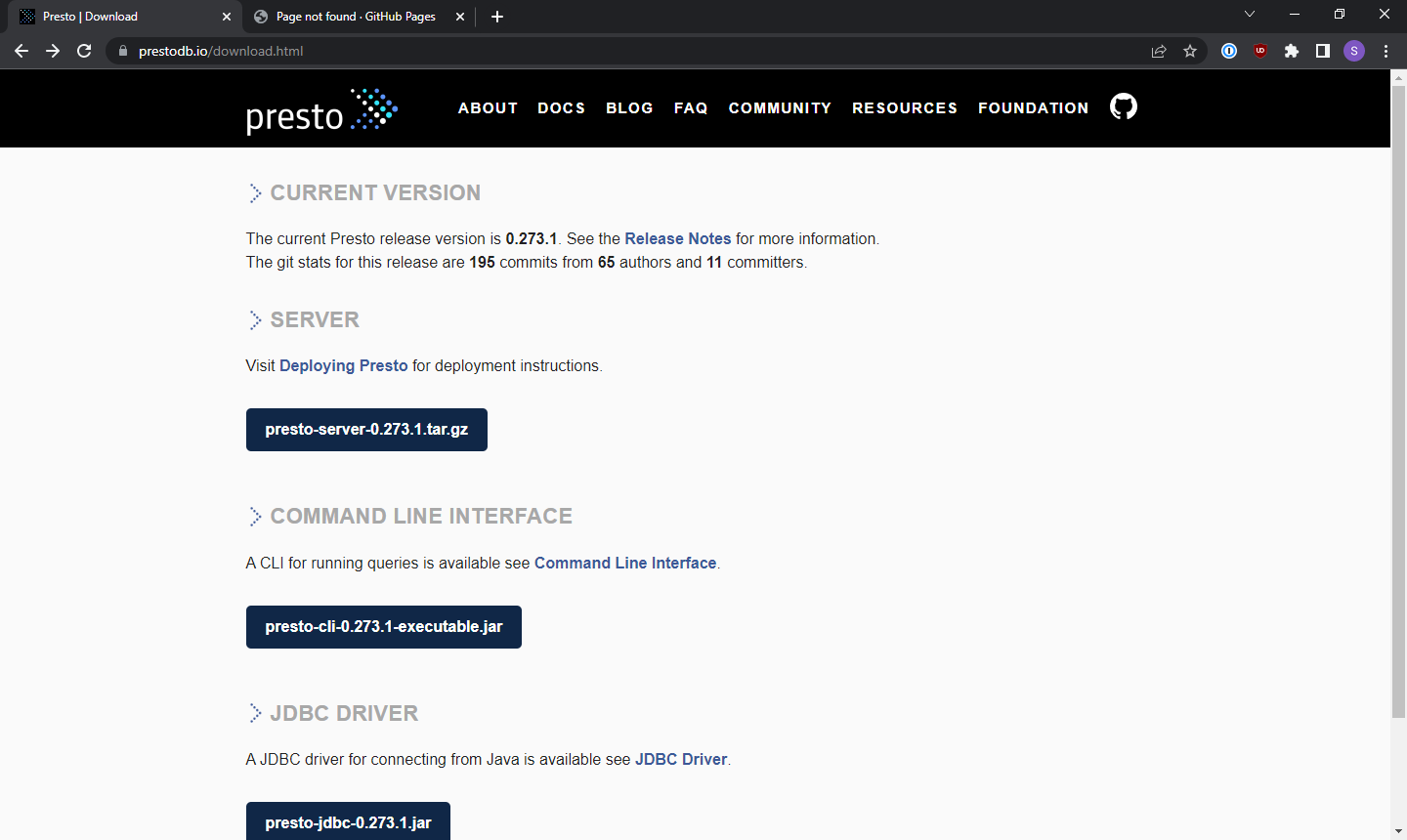This screenshot has height=840, width=1407.
Task: Open the Chrome three-dot menu
Action: pyautogui.click(x=1386, y=51)
